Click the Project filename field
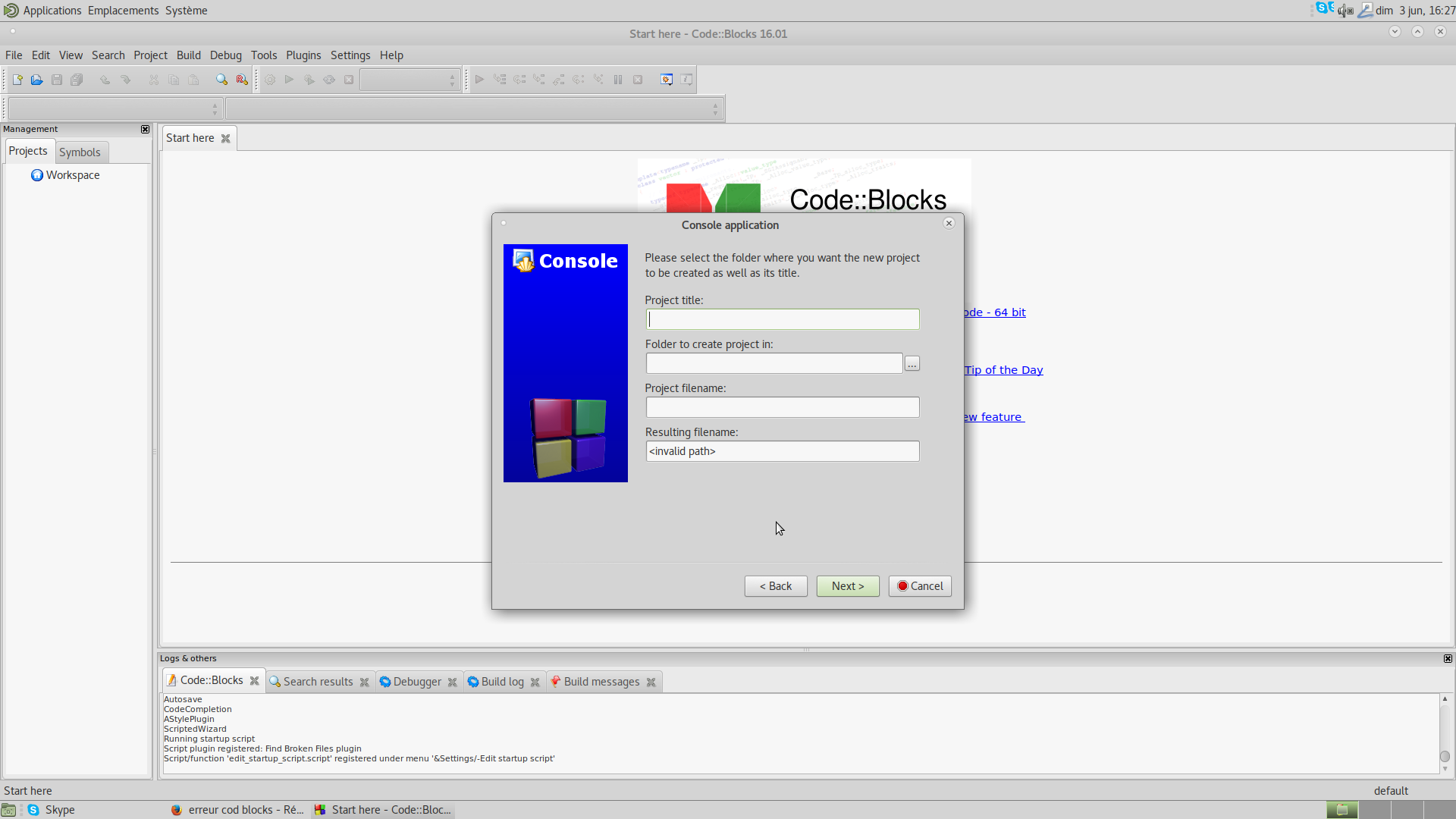 point(783,407)
